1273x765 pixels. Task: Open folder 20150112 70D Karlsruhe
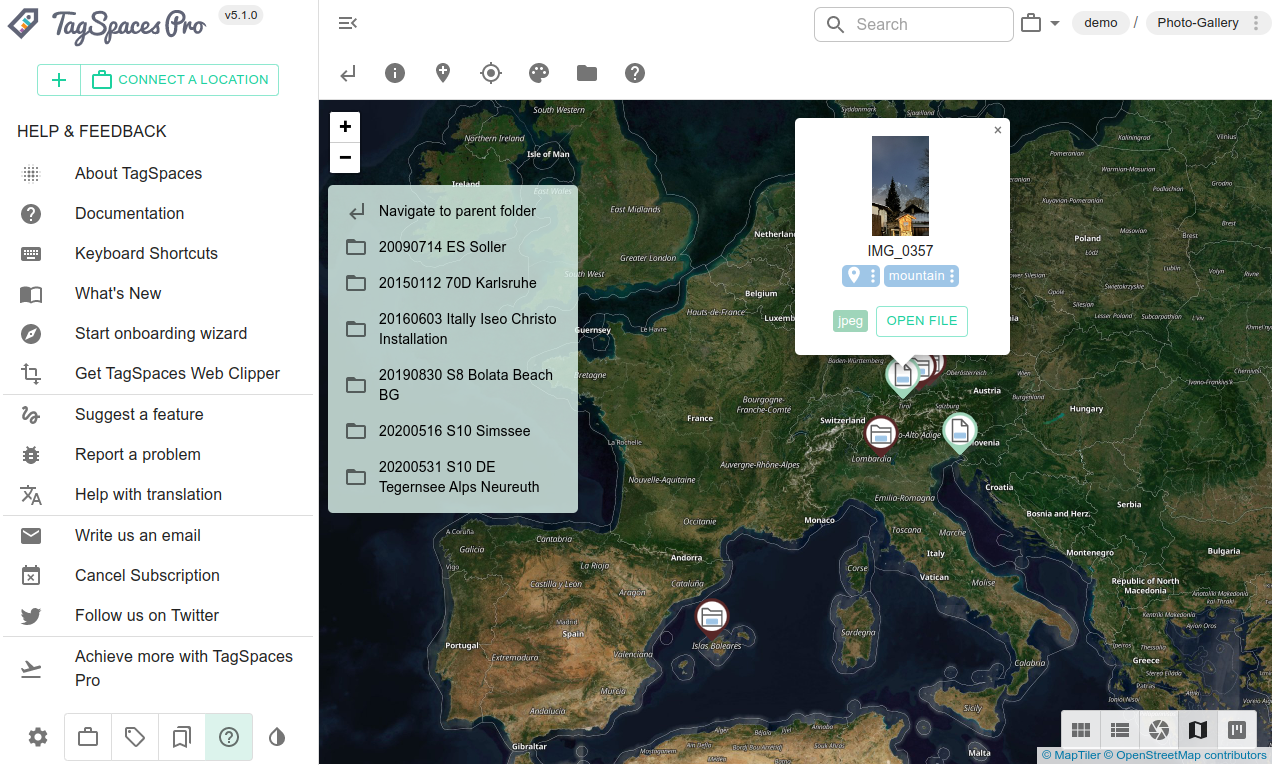pyautogui.click(x=453, y=283)
